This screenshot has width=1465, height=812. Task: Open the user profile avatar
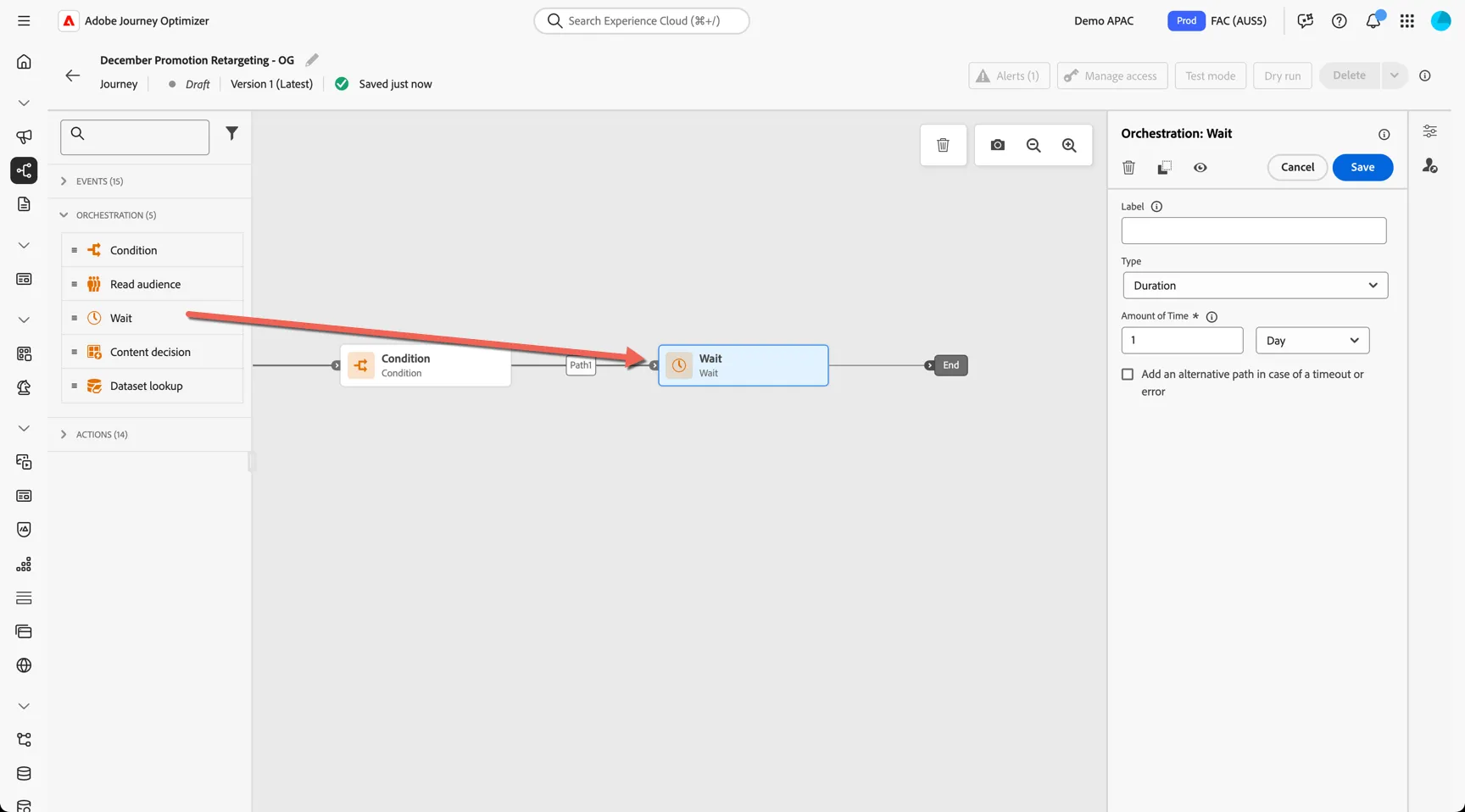pyautogui.click(x=1441, y=20)
